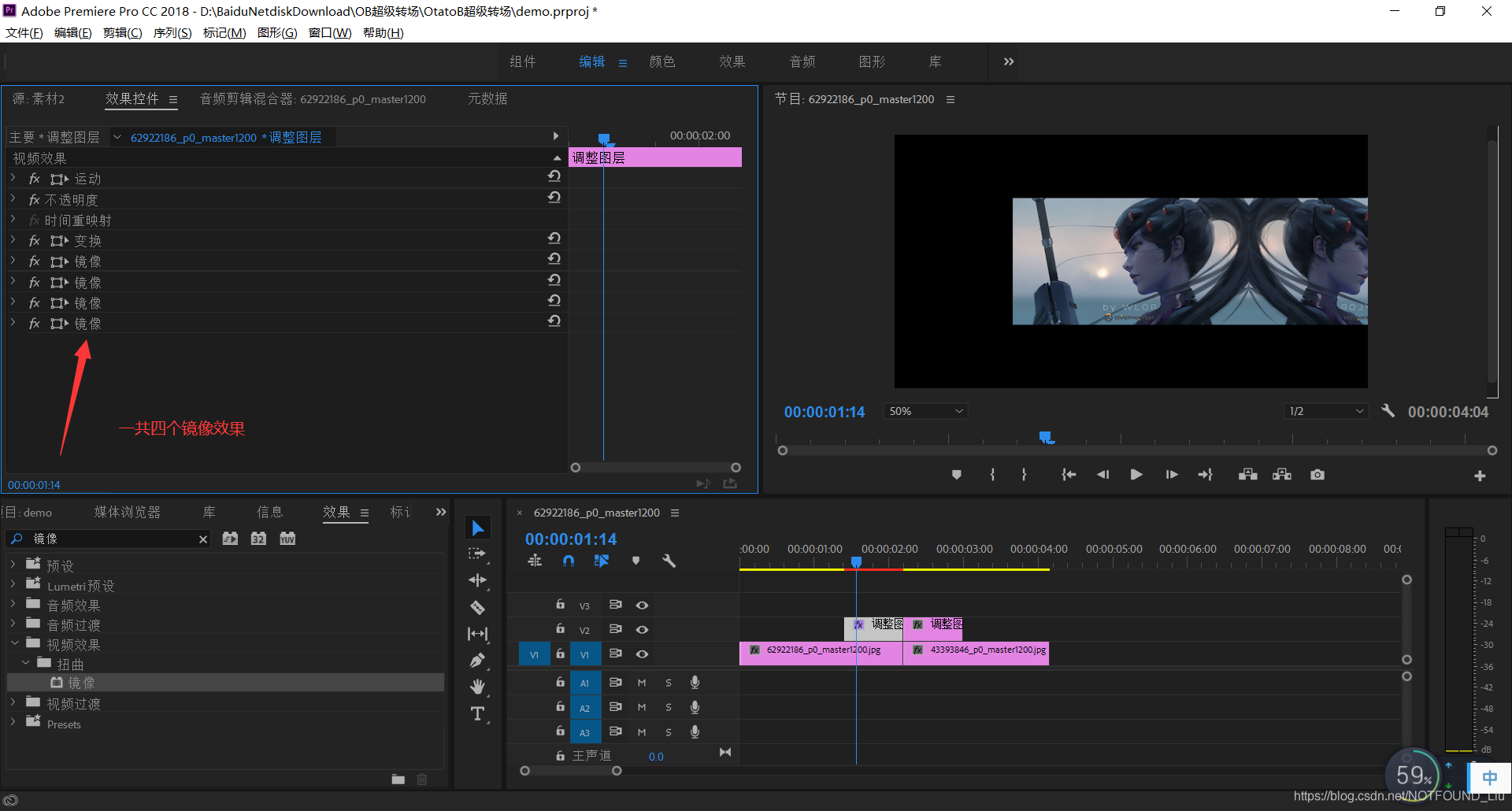Click the Lift button
1512x811 pixels.
click(x=1247, y=475)
